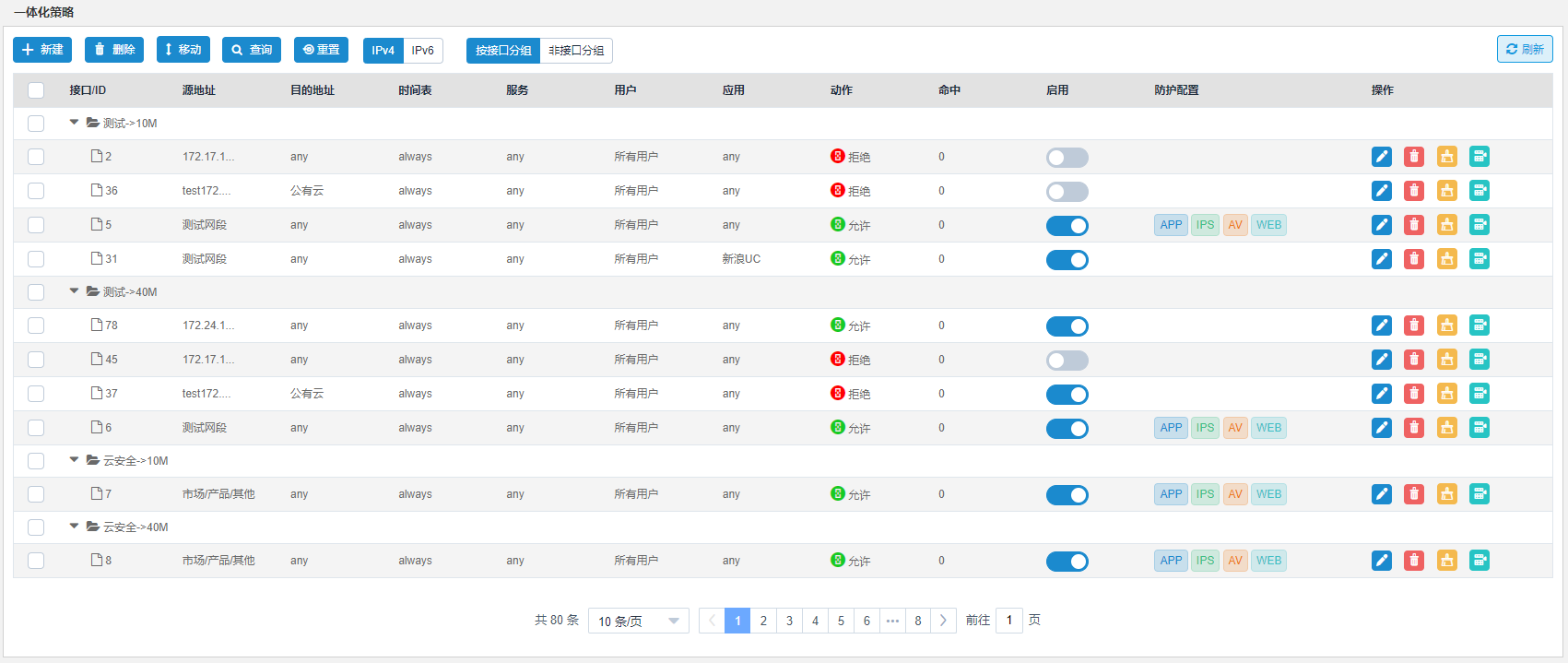Click the orange broom icon for policy 5
Image resolution: width=1568 pixels, height=663 pixels.
[x=1446, y=225]
